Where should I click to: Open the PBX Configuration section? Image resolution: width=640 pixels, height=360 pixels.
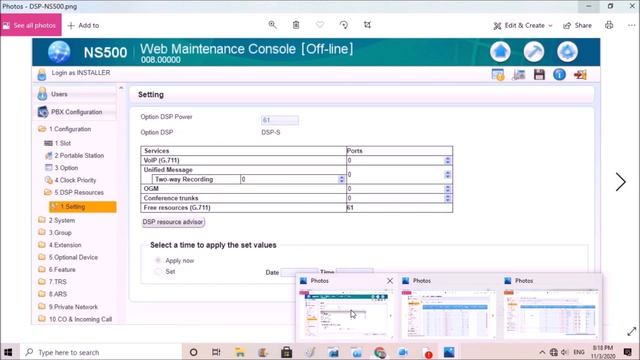point(76,112)
